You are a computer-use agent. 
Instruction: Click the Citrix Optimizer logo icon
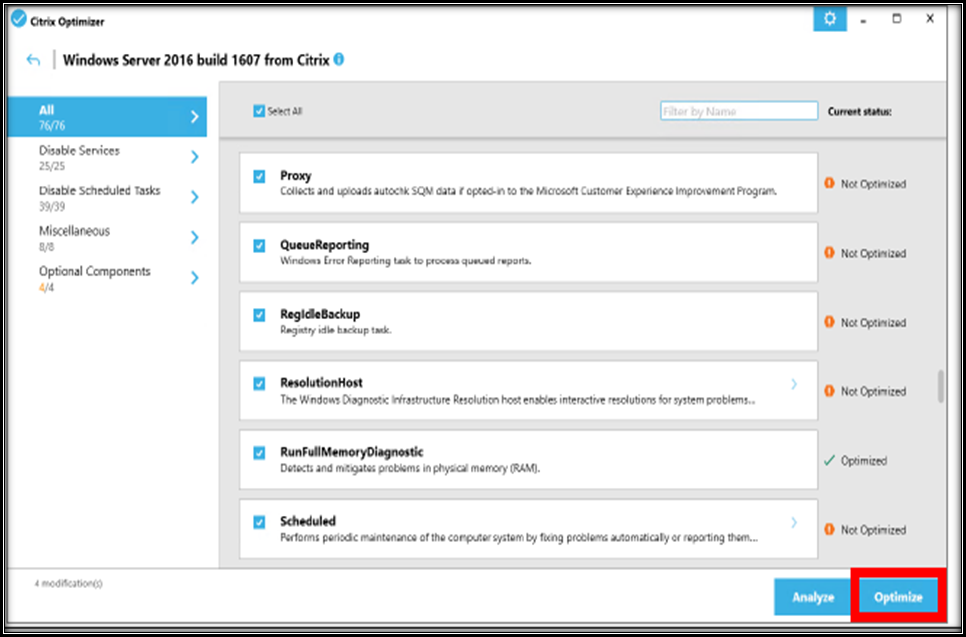coord(18,18)
